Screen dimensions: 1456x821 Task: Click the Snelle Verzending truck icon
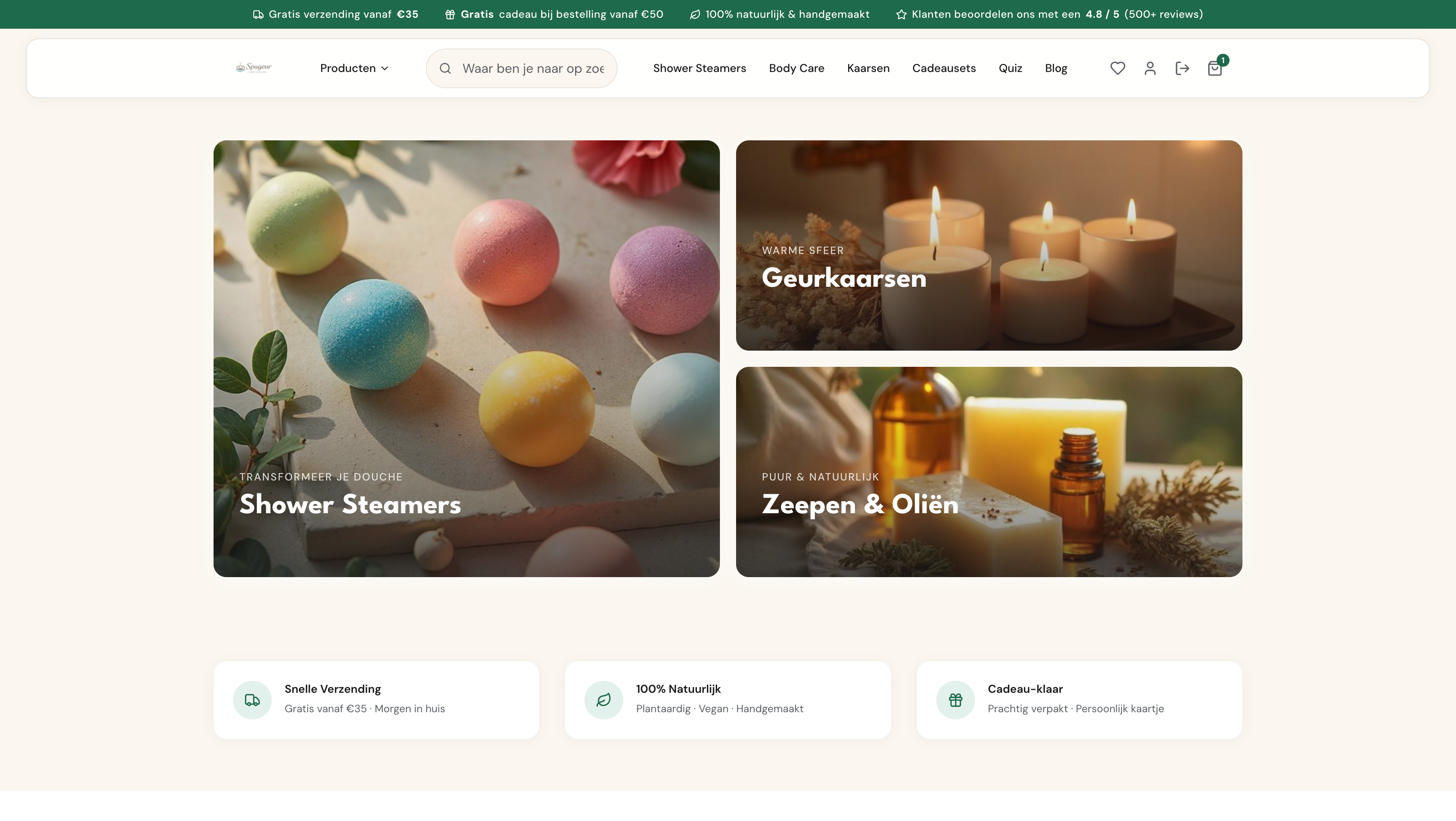[x=252, y=700]
